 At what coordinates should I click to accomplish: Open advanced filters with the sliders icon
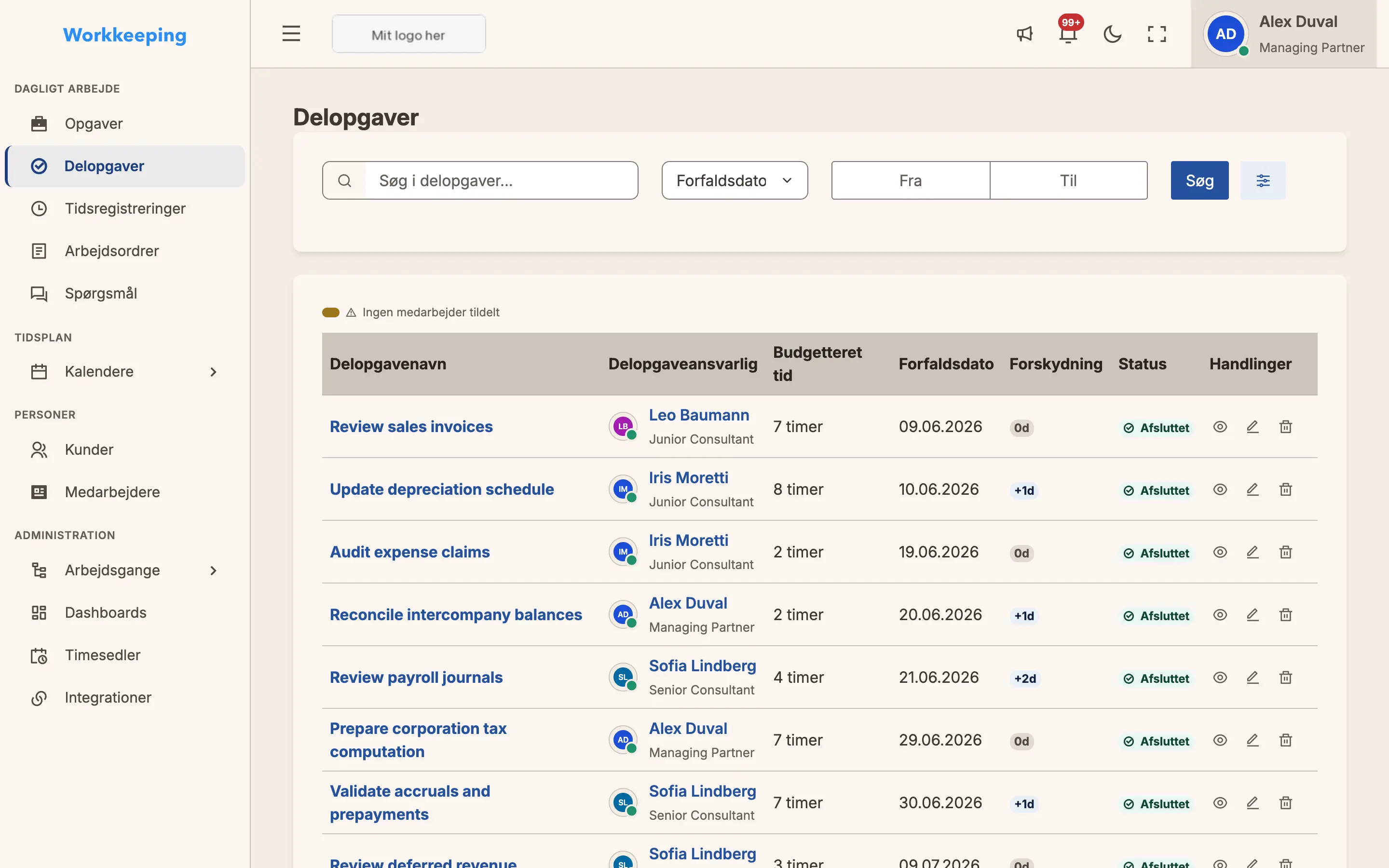coord(1263,180)
